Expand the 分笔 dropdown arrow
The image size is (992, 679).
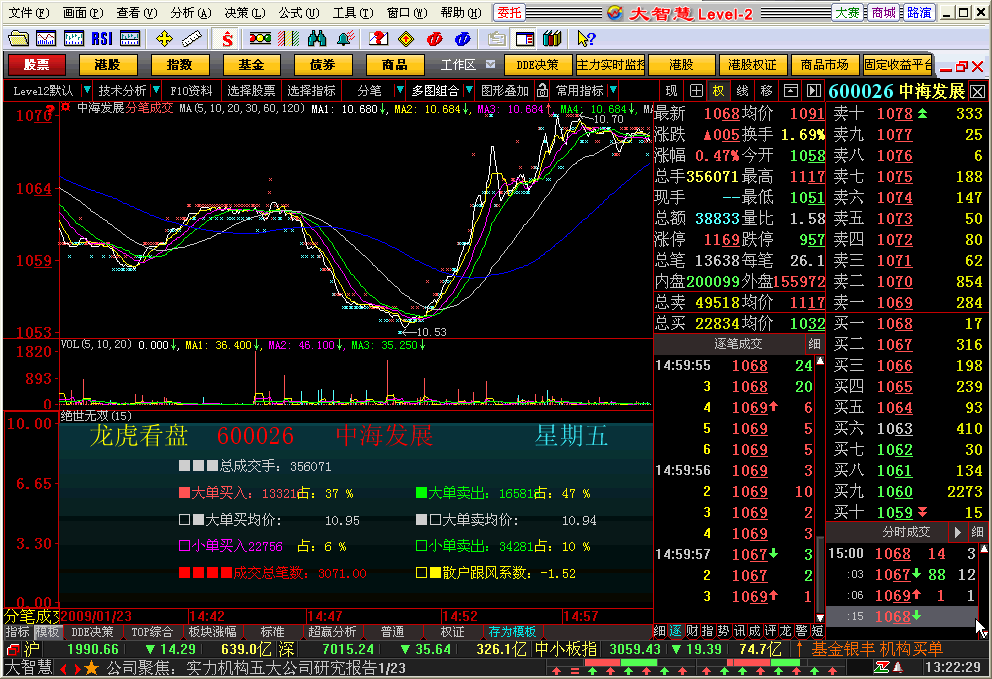[399, 90]
